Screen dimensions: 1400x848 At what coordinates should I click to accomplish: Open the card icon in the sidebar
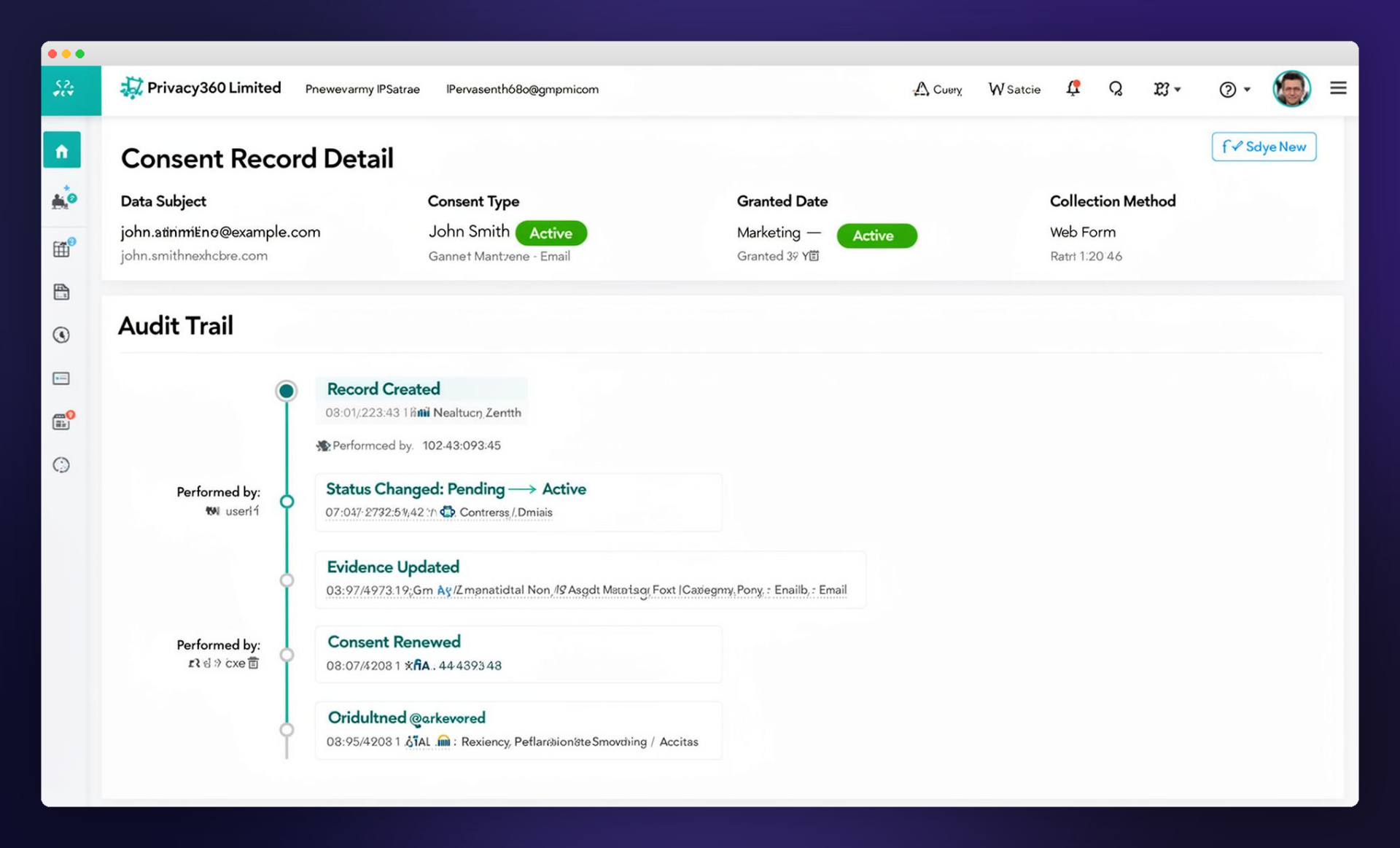tap(61, 378)
